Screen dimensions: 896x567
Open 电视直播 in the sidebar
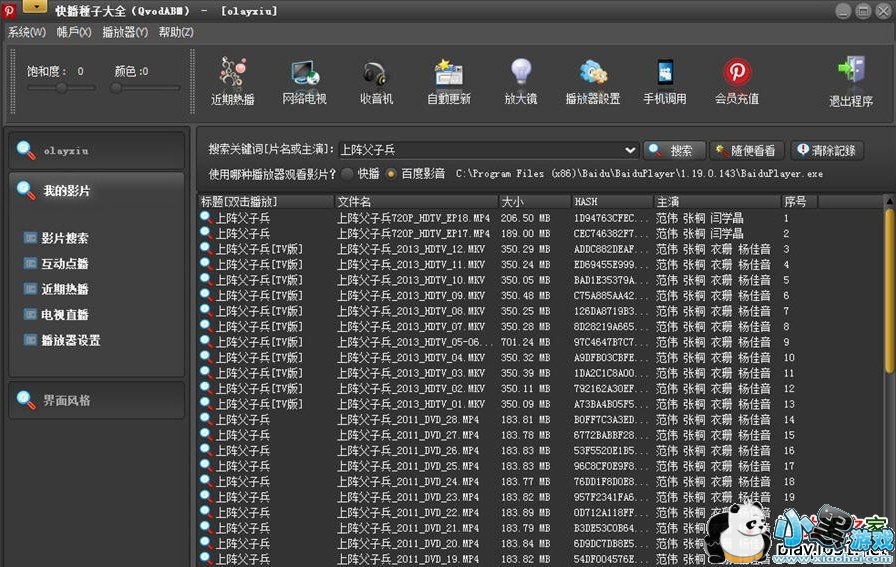click(x=56, y=314)
